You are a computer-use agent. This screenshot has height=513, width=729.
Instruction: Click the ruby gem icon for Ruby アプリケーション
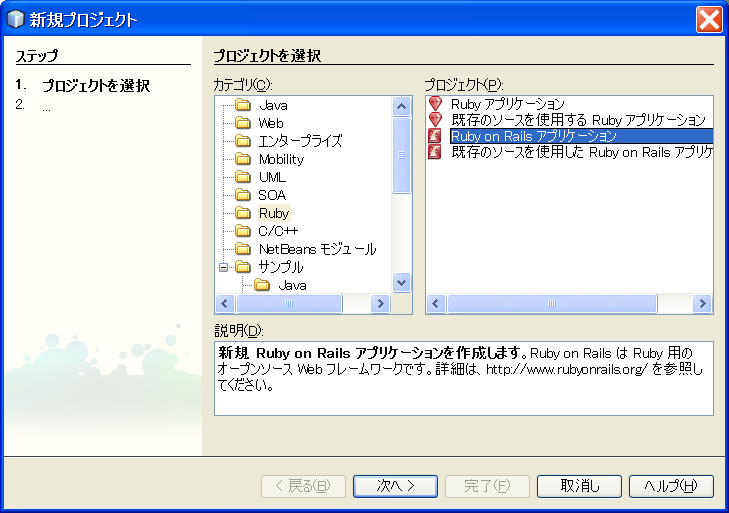pos(435,103)
